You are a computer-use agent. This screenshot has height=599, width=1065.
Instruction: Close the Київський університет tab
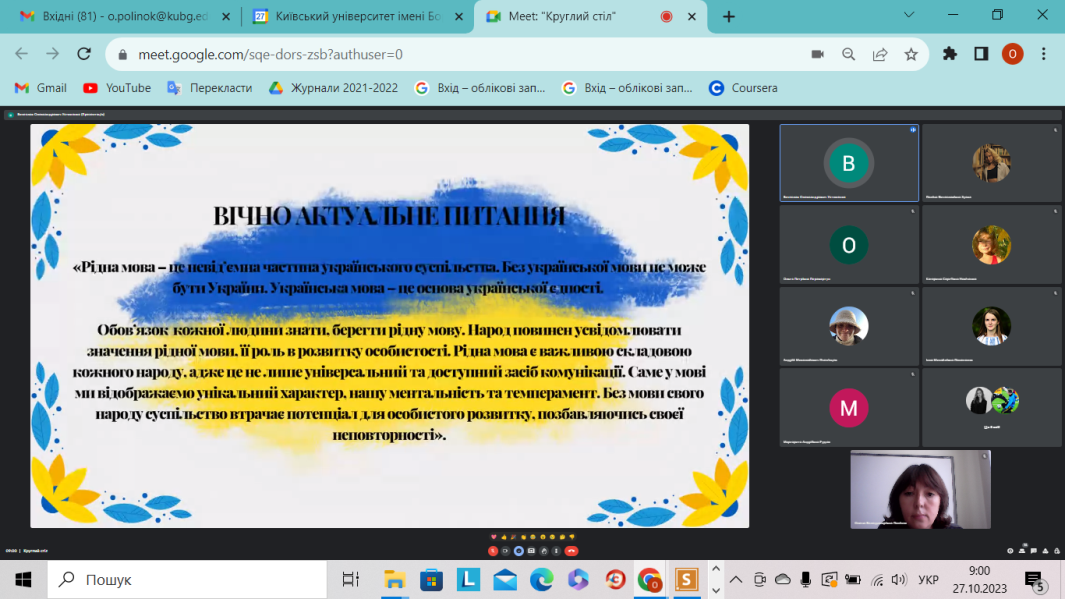coord(459,16)
